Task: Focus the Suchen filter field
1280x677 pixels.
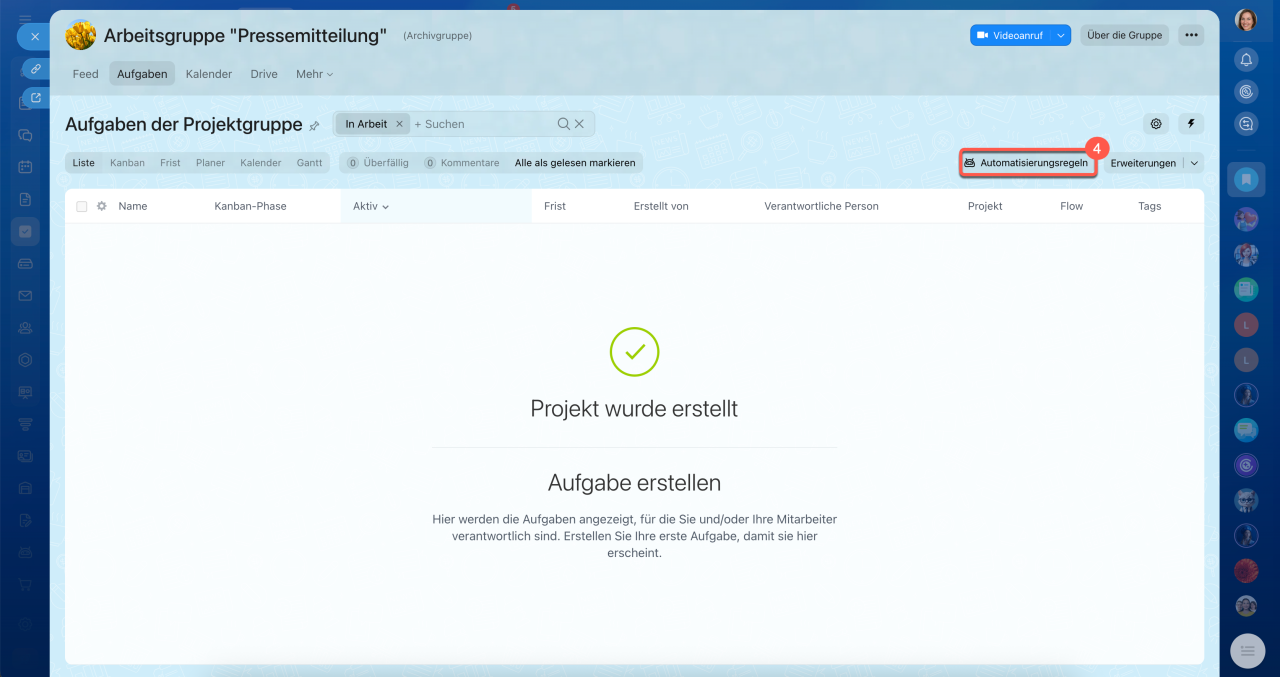Action: coord(482,124)
